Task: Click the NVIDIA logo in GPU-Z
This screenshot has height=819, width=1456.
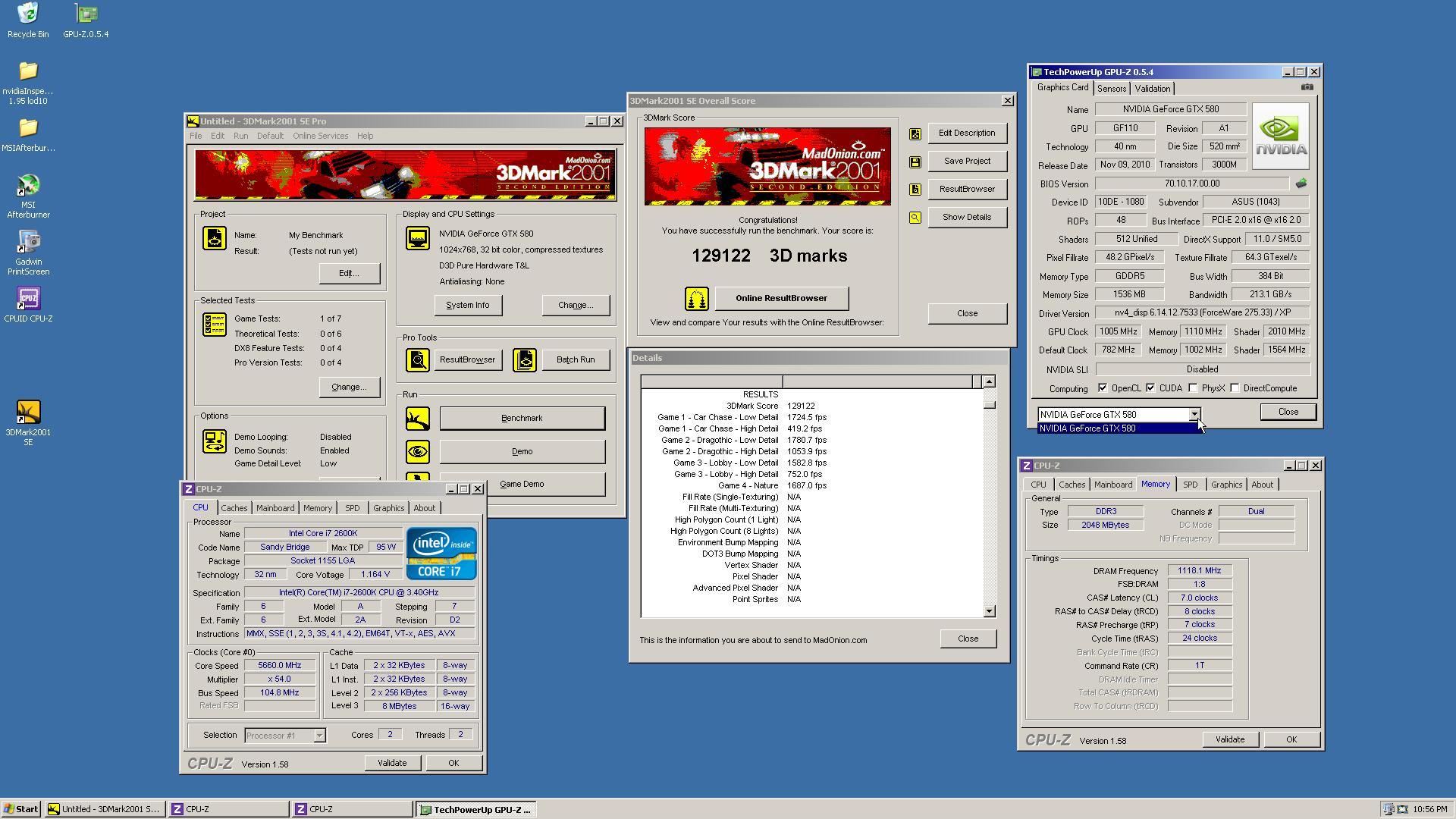Action: [x=1280, y=136]
